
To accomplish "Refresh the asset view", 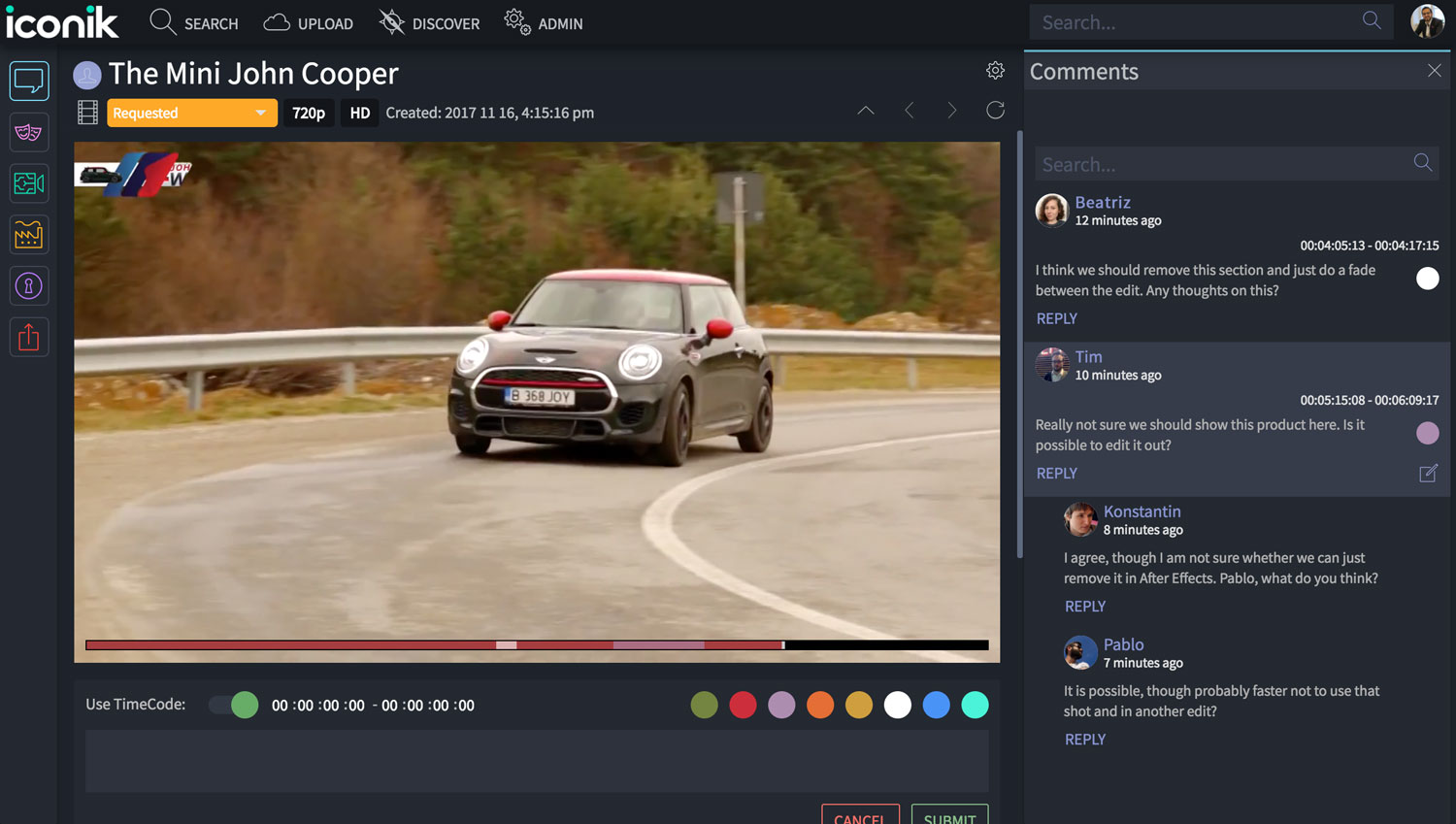I will pos(995,111).
